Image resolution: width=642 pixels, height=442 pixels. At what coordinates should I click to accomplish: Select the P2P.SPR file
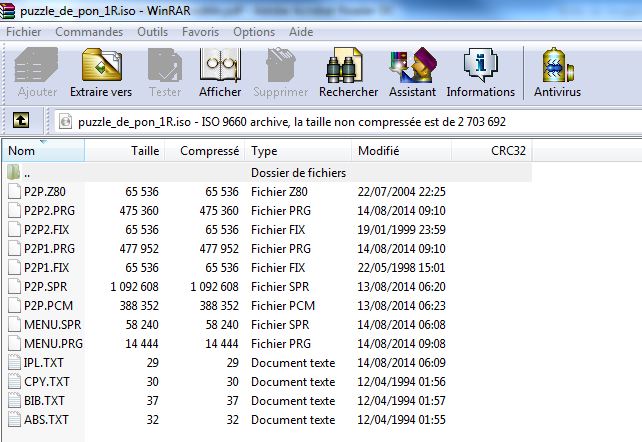coord(45,287)
